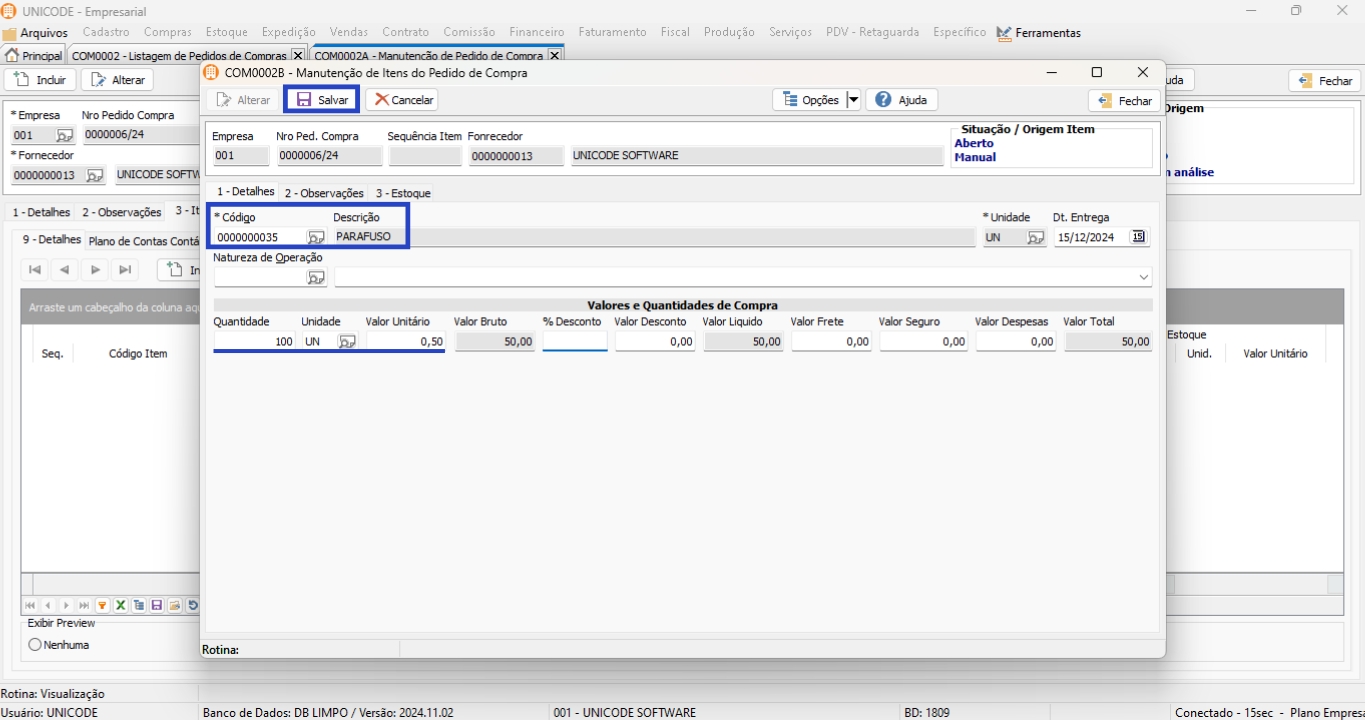Click the Fornecedor lookup icon in background form

[94, 176]
